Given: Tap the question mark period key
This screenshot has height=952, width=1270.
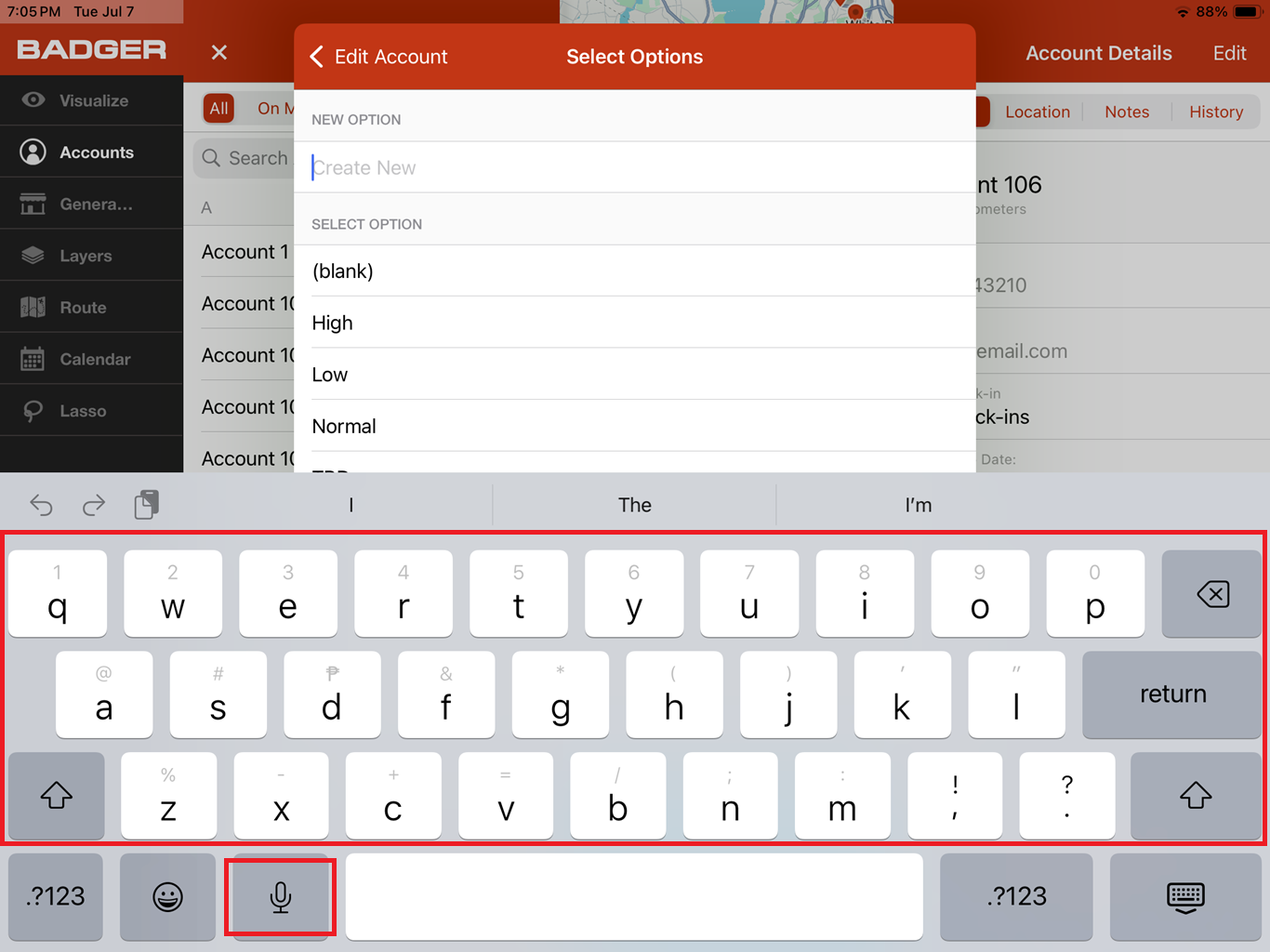Looking at the screenshot, I should [1066, 795].
